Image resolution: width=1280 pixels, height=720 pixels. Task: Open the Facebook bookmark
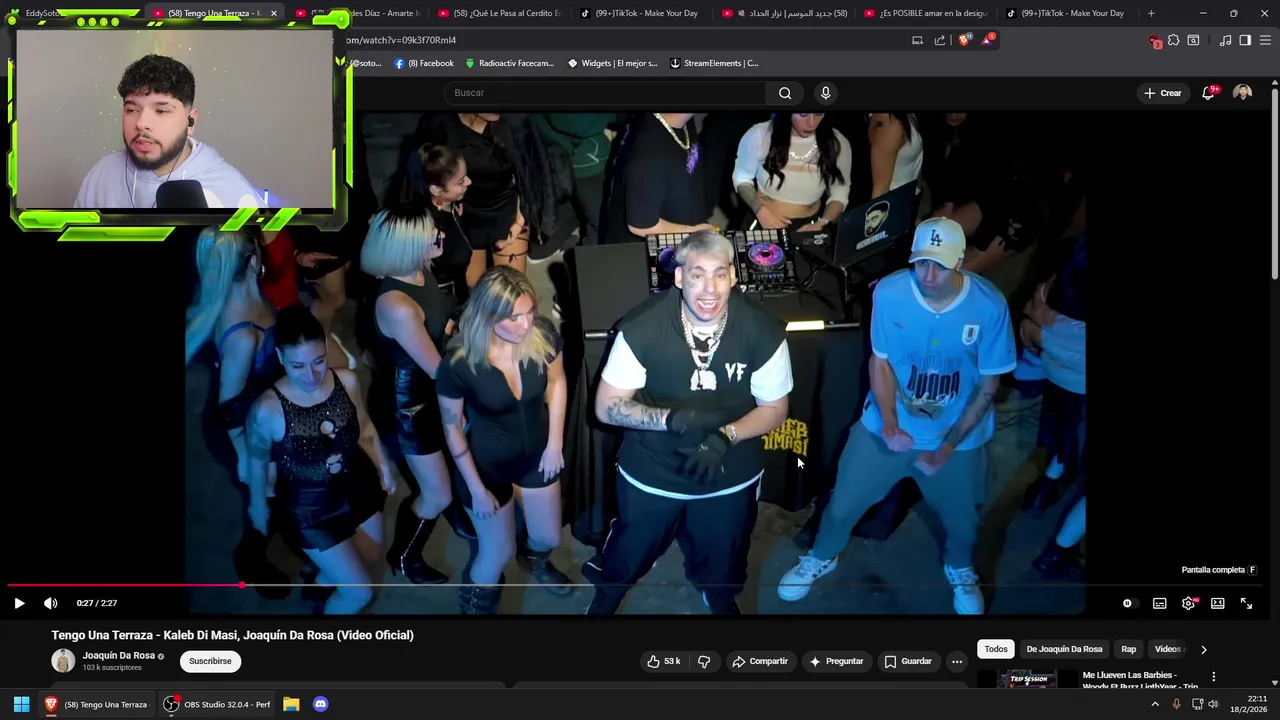424,63
